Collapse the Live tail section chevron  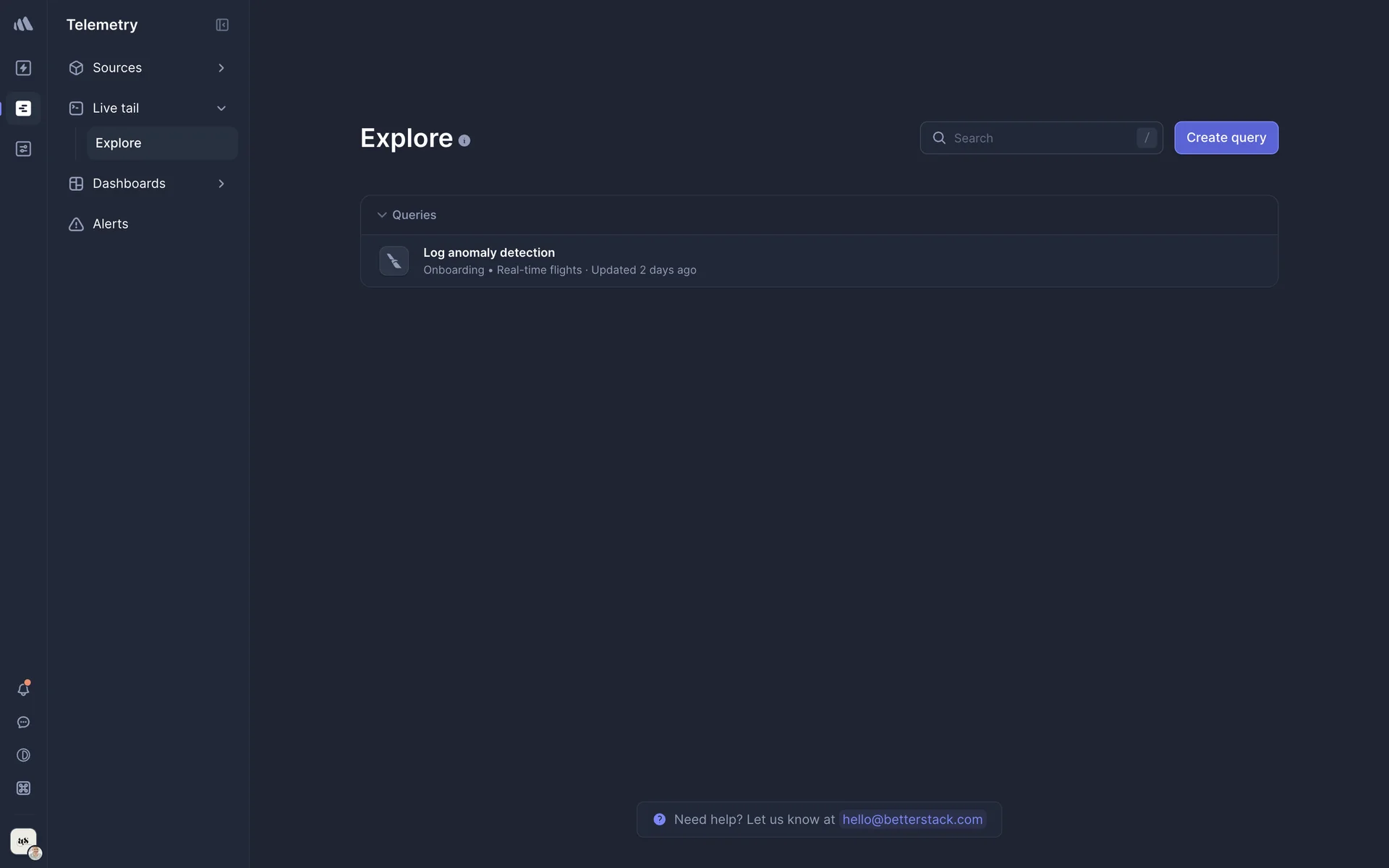221,109
